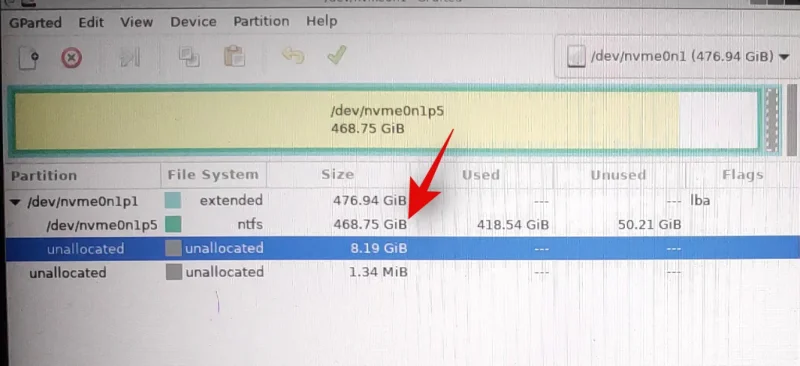Click the Delete partition red X icon
The width and height of the screenshot is (800, 366).
pos(71,58)
